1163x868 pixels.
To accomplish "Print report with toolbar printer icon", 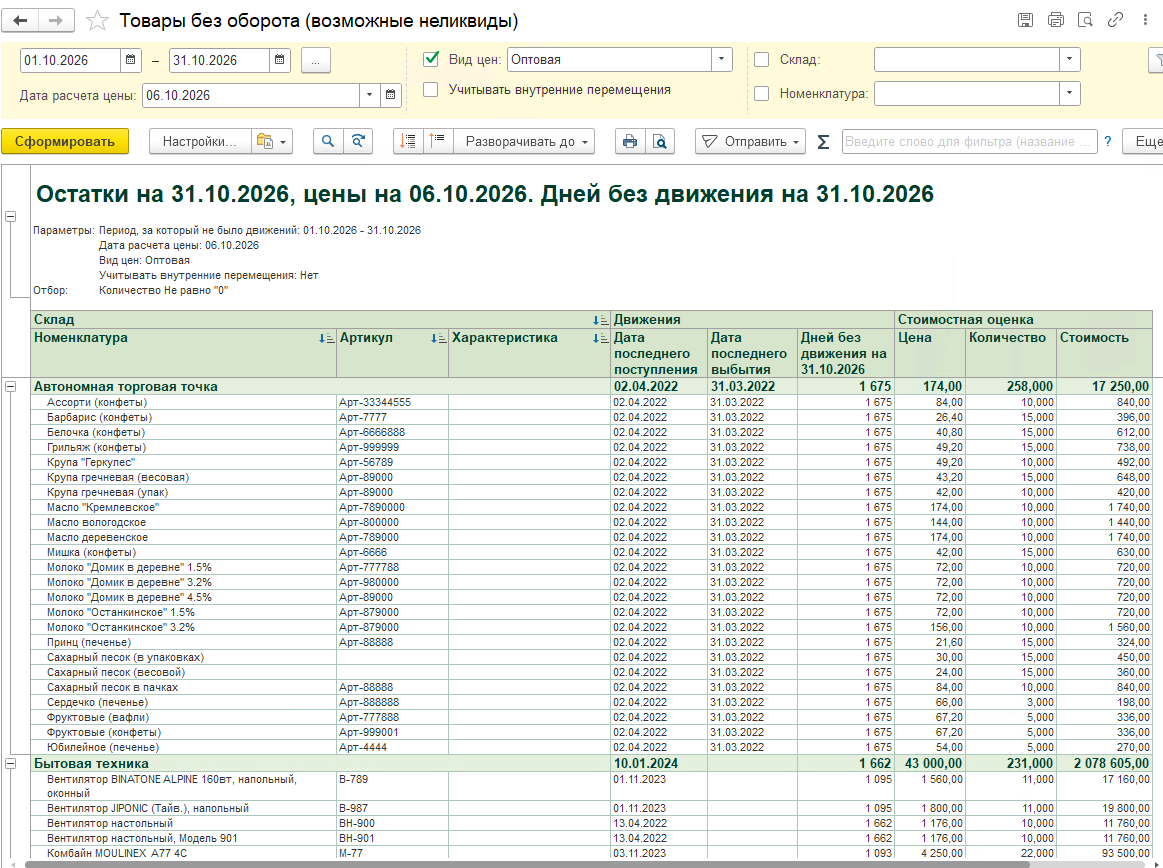I will coord(630,141).
